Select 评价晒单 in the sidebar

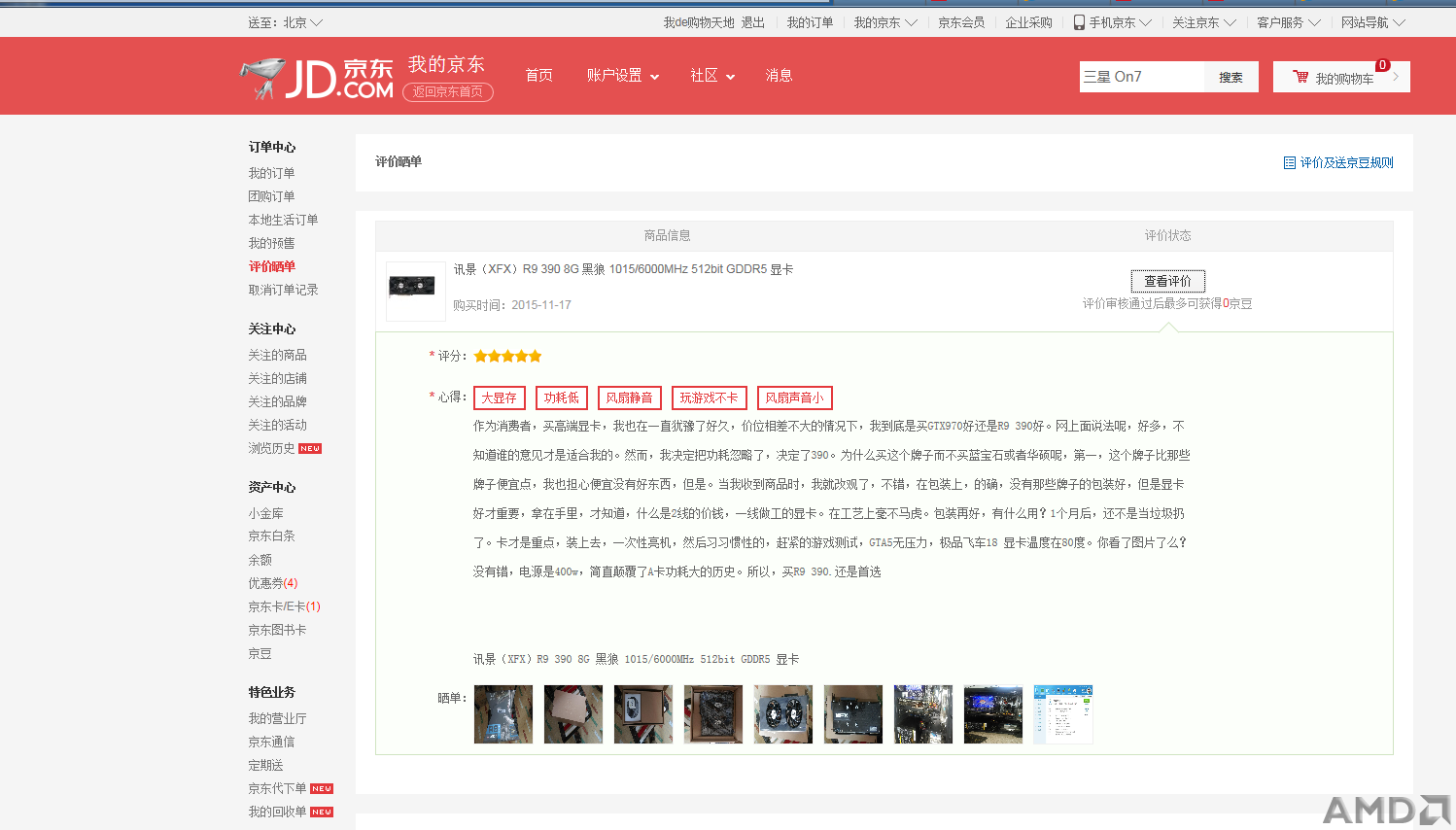271,266
